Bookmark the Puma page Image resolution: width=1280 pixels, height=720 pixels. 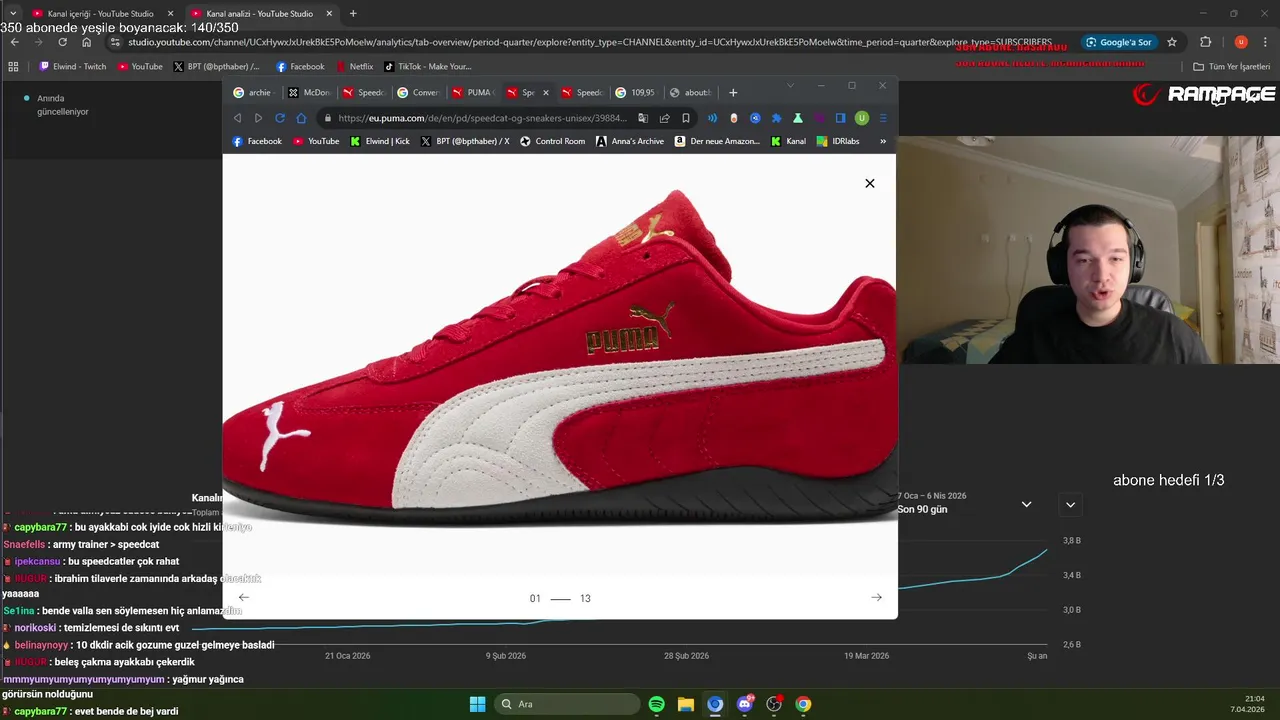pos(686,118)
